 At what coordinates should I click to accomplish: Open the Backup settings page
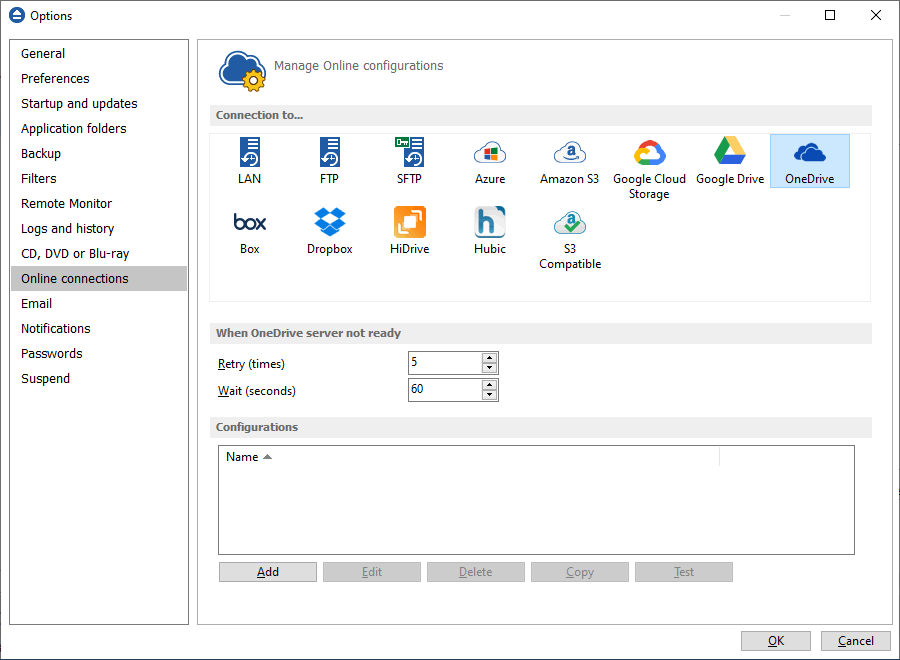coord(99,153)
